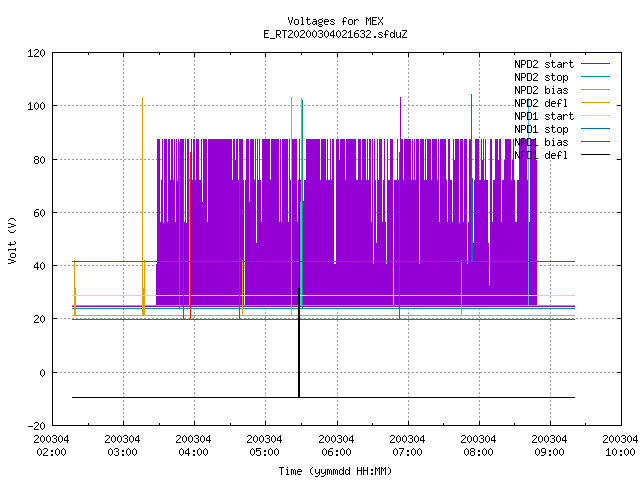This screenshot has width=640, height=480.
Task: Click the y-axis tick value 80
Action: pyautogui.click(x=39, y=160)
